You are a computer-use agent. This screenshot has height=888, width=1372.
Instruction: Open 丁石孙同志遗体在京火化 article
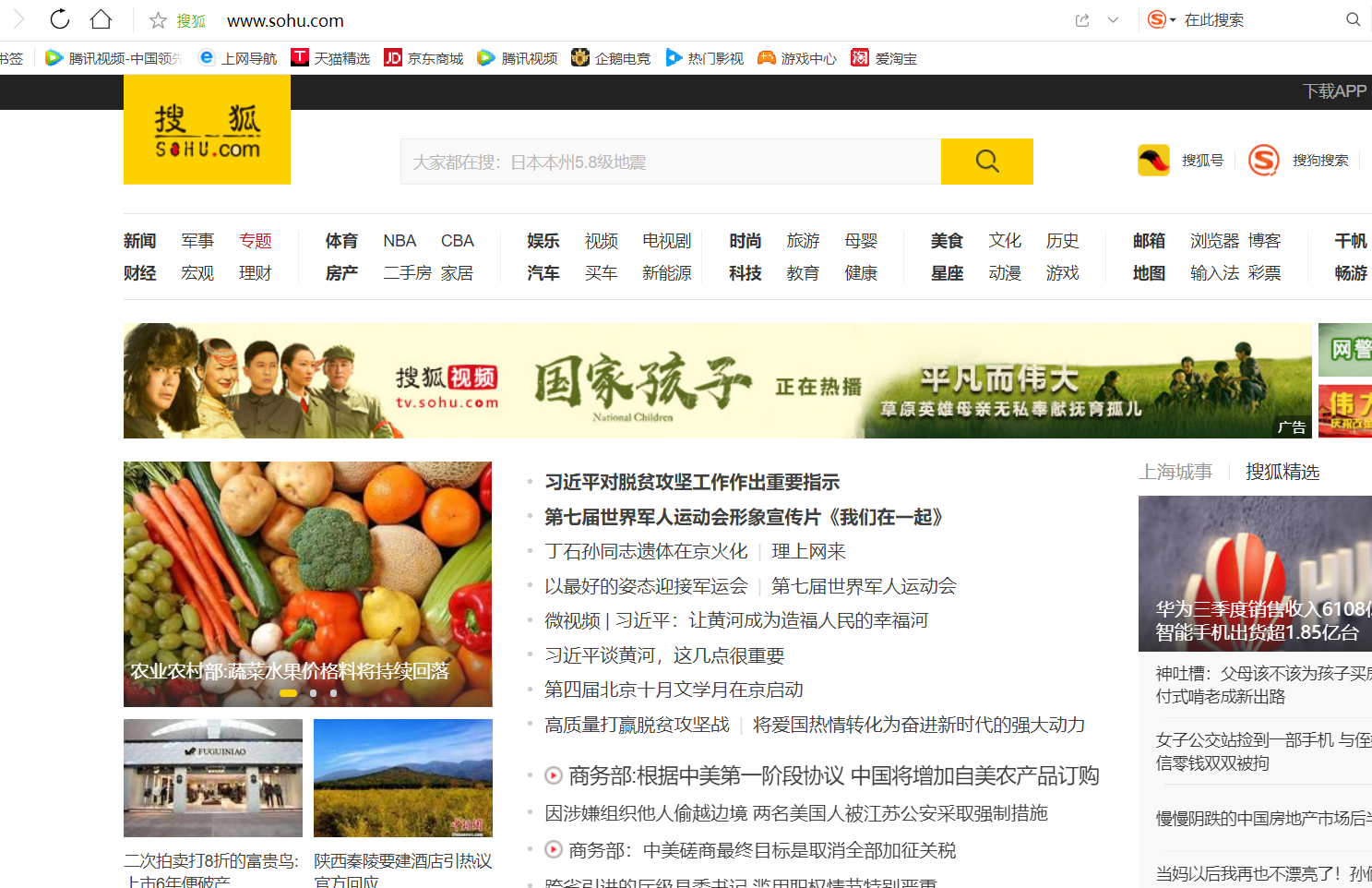(x=646, y=551)
